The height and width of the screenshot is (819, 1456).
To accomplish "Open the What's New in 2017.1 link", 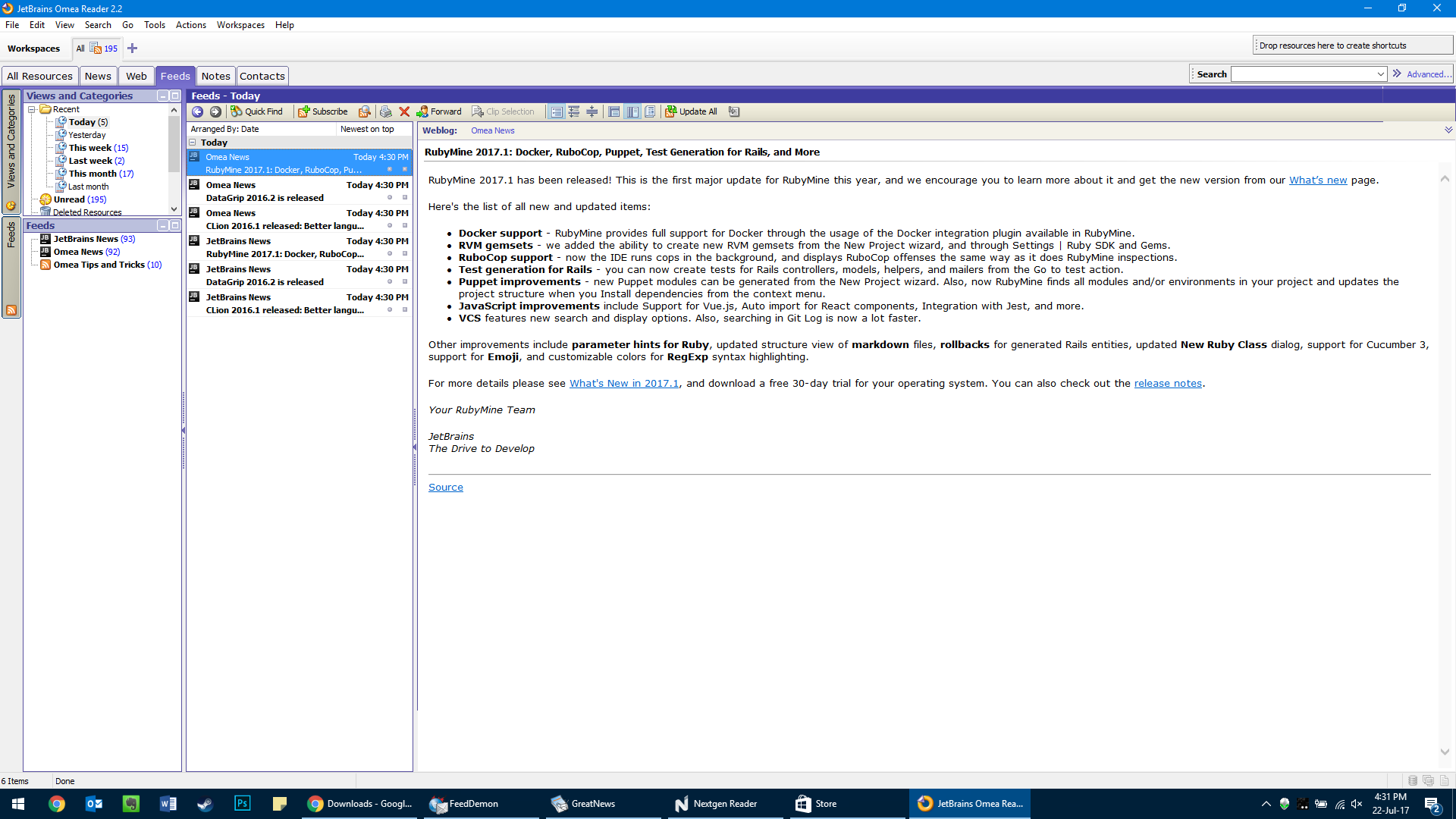I will click(623, 384).
